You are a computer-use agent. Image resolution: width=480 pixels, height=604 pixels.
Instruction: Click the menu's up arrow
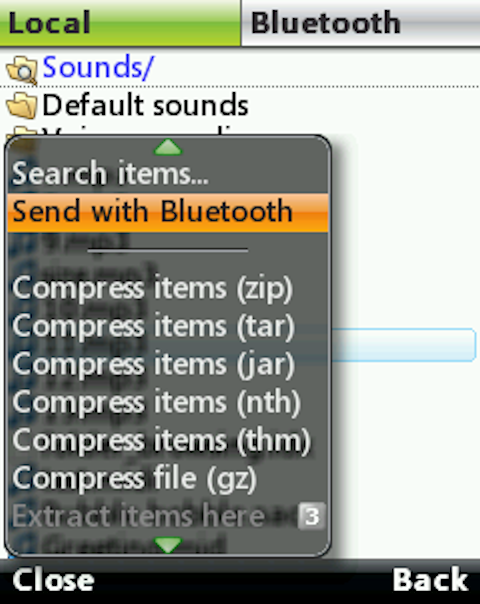pyautogui.click(x=168, y=147)
